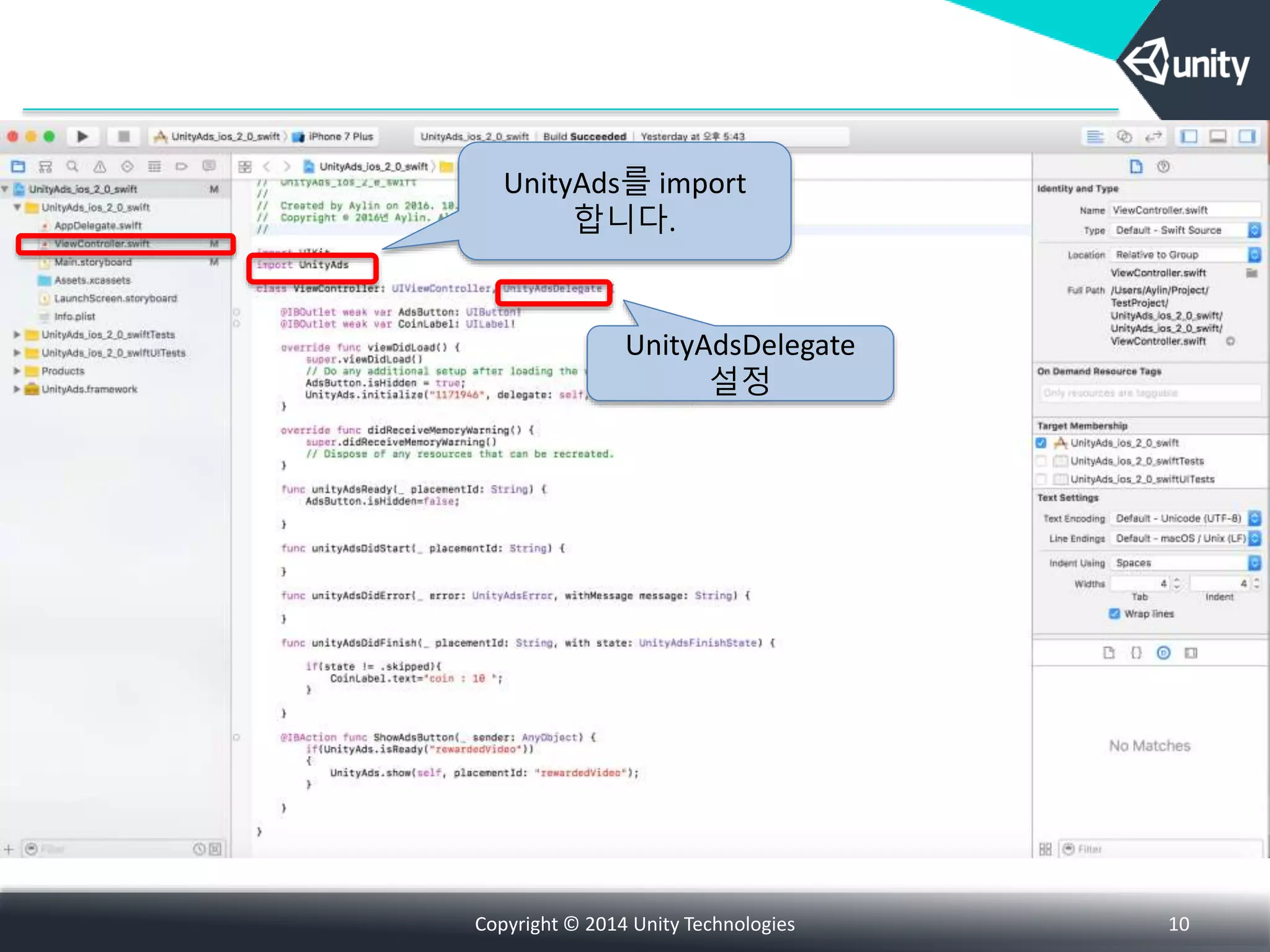Open the Project navigator folder icon
This screenshot has height=952, width=1270.
click(18, 166)
